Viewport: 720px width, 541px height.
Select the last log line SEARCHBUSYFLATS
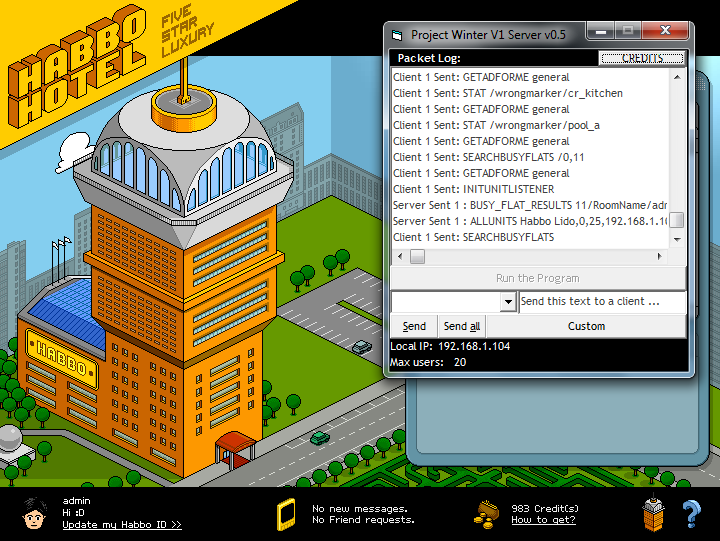pos(473,237)
